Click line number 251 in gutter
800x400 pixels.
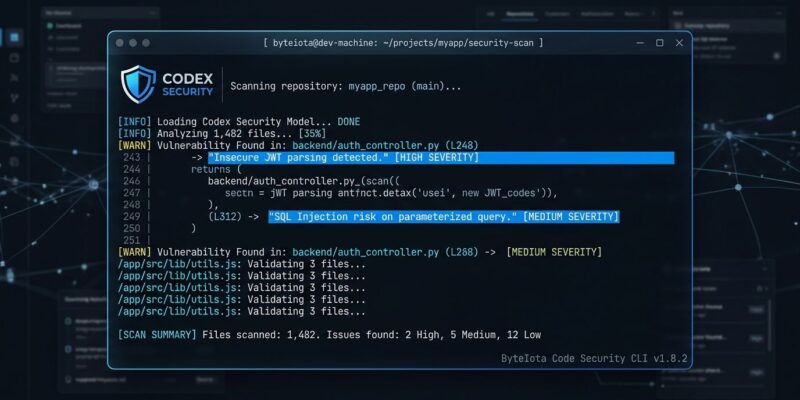tap(132, 240)
